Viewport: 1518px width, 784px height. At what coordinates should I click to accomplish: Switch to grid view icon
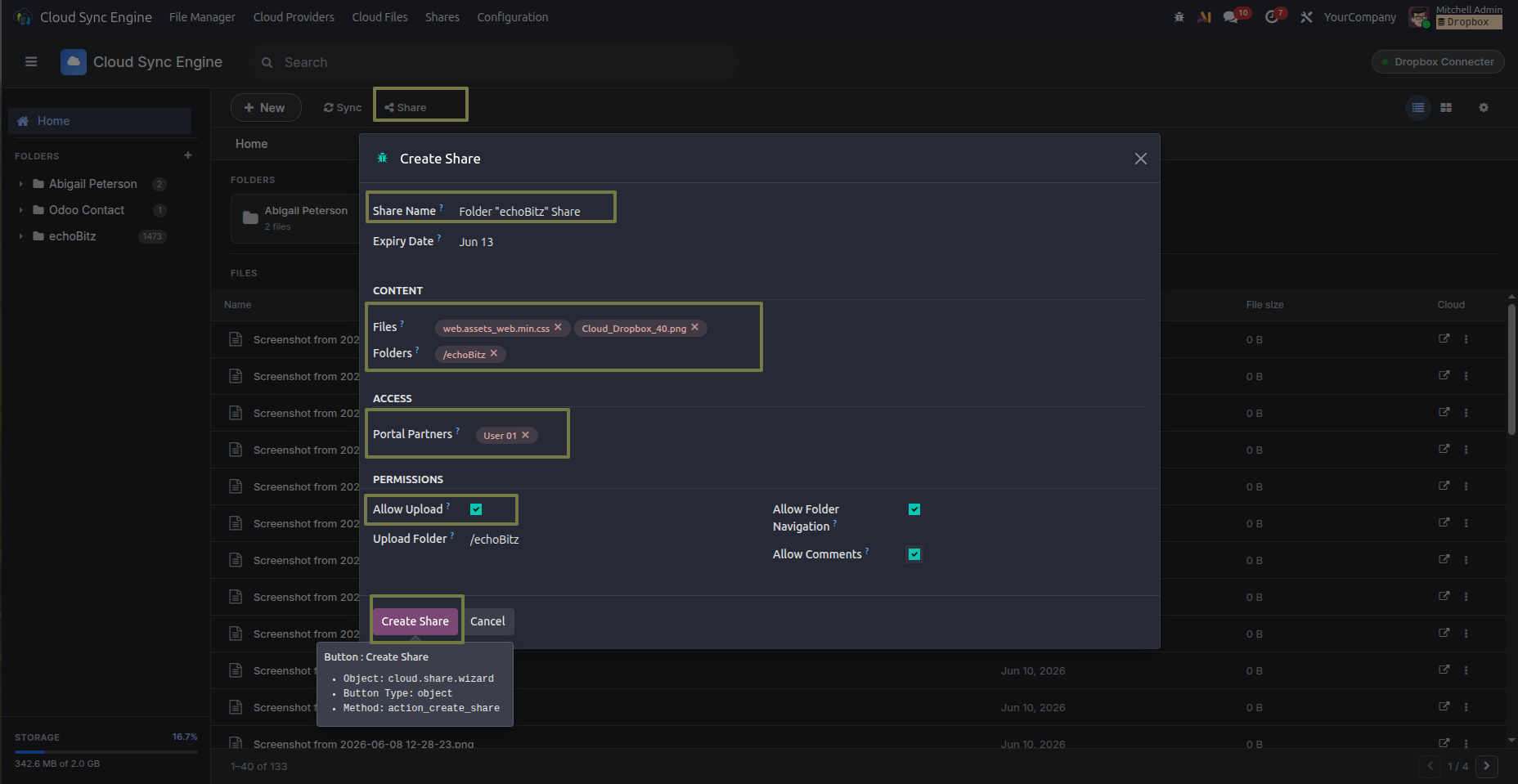pos(1446,108)
